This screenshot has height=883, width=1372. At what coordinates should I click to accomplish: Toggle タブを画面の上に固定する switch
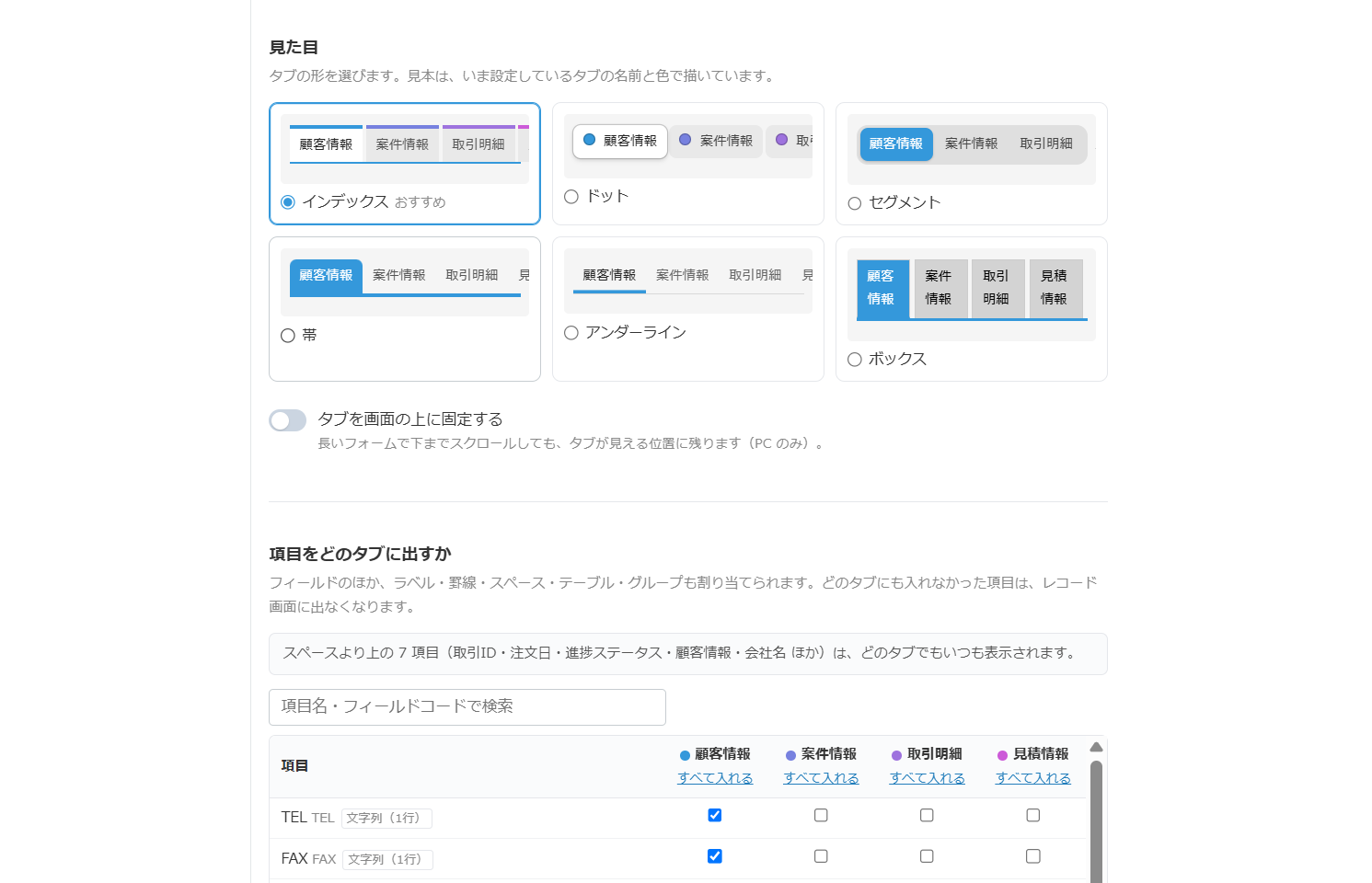288,420
